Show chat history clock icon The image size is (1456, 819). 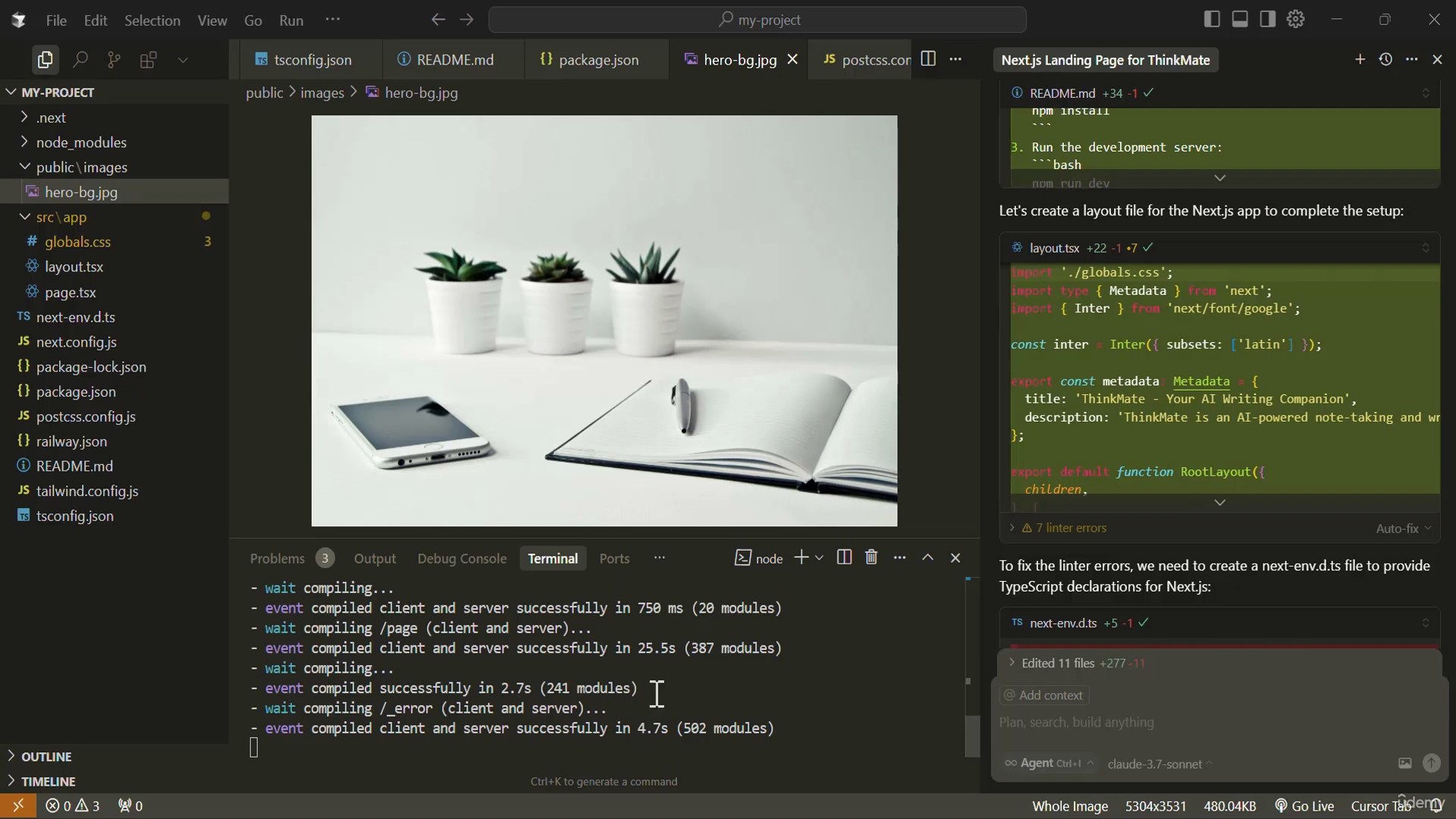point(1385,59)
